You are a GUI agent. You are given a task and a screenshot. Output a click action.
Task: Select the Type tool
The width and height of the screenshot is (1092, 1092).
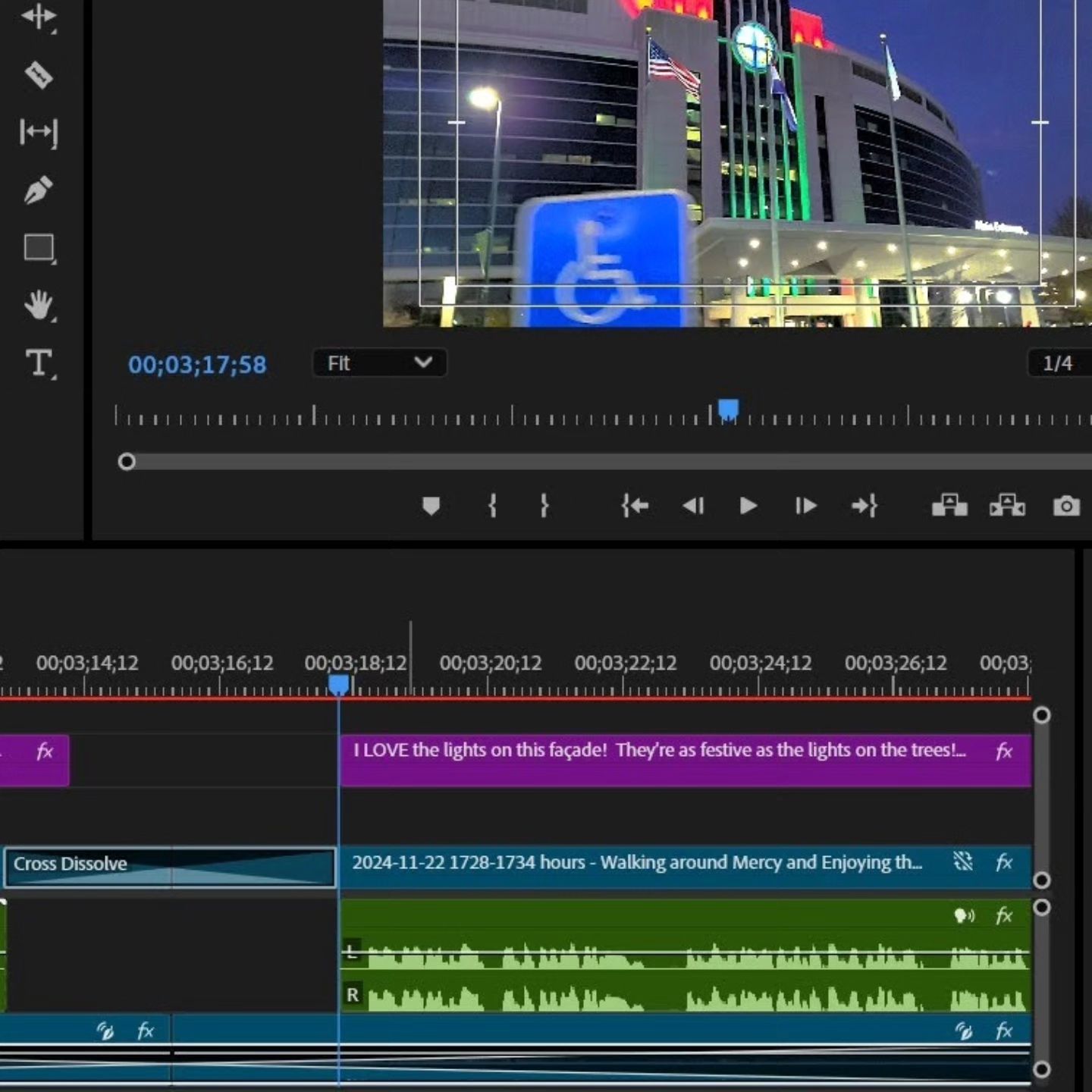click(39, 363)
